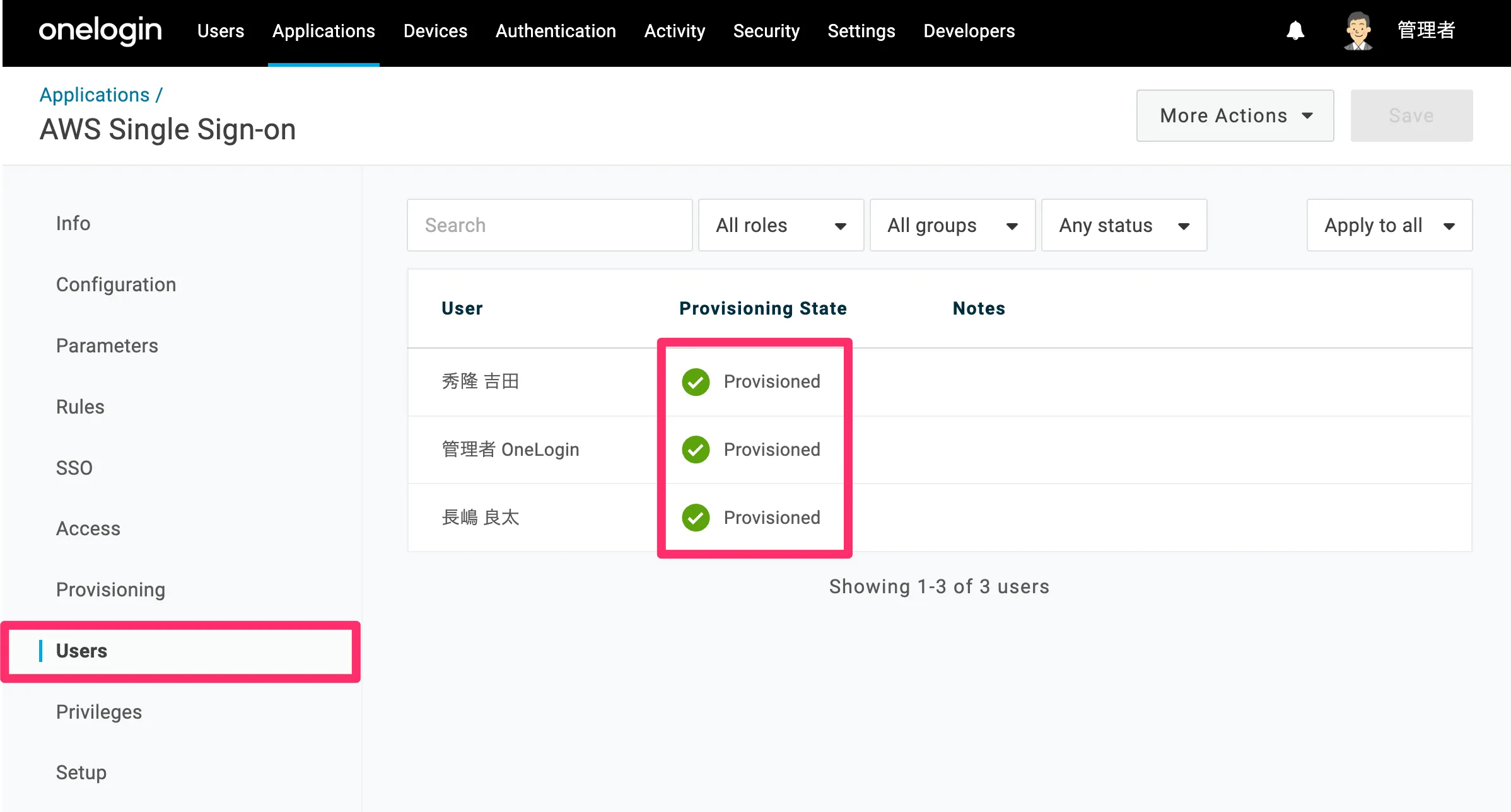Viewport: 1511px width, 812px height.
Task: Click green check icon for 秀隆 吉田
Action: (x=696, y=382)
